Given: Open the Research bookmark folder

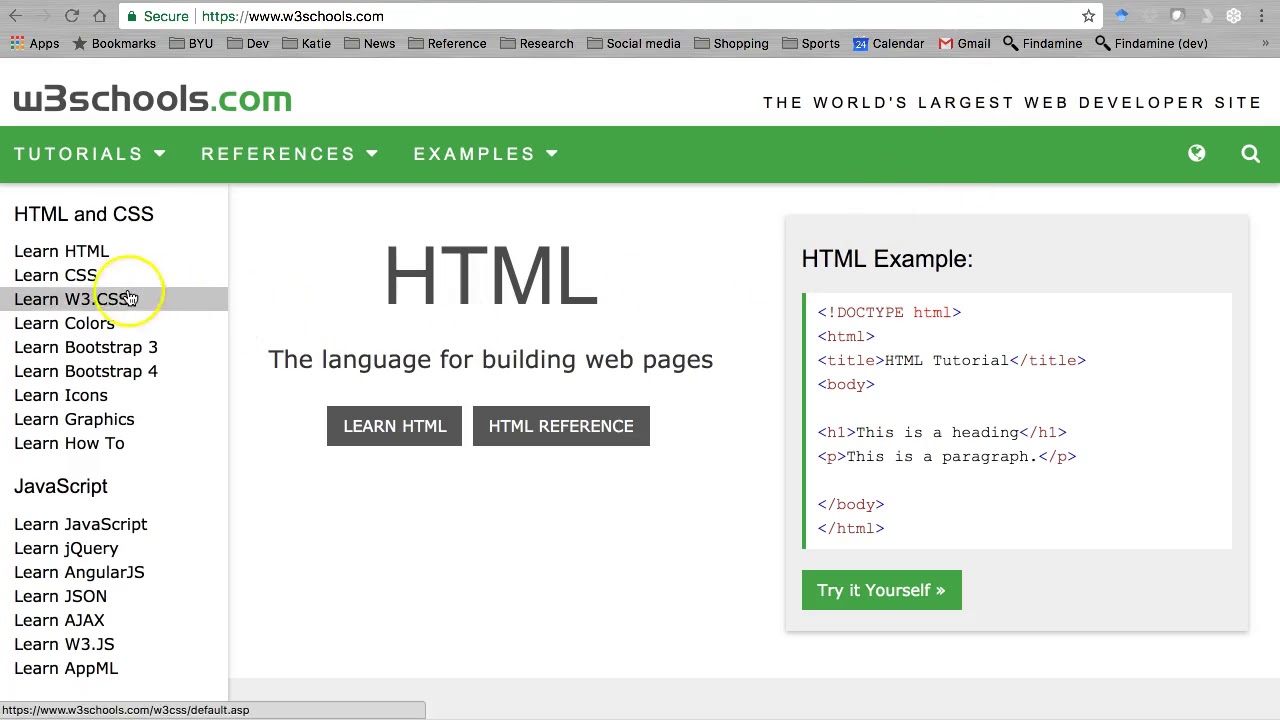Looking at the screenshot, I should click(536, 43).
